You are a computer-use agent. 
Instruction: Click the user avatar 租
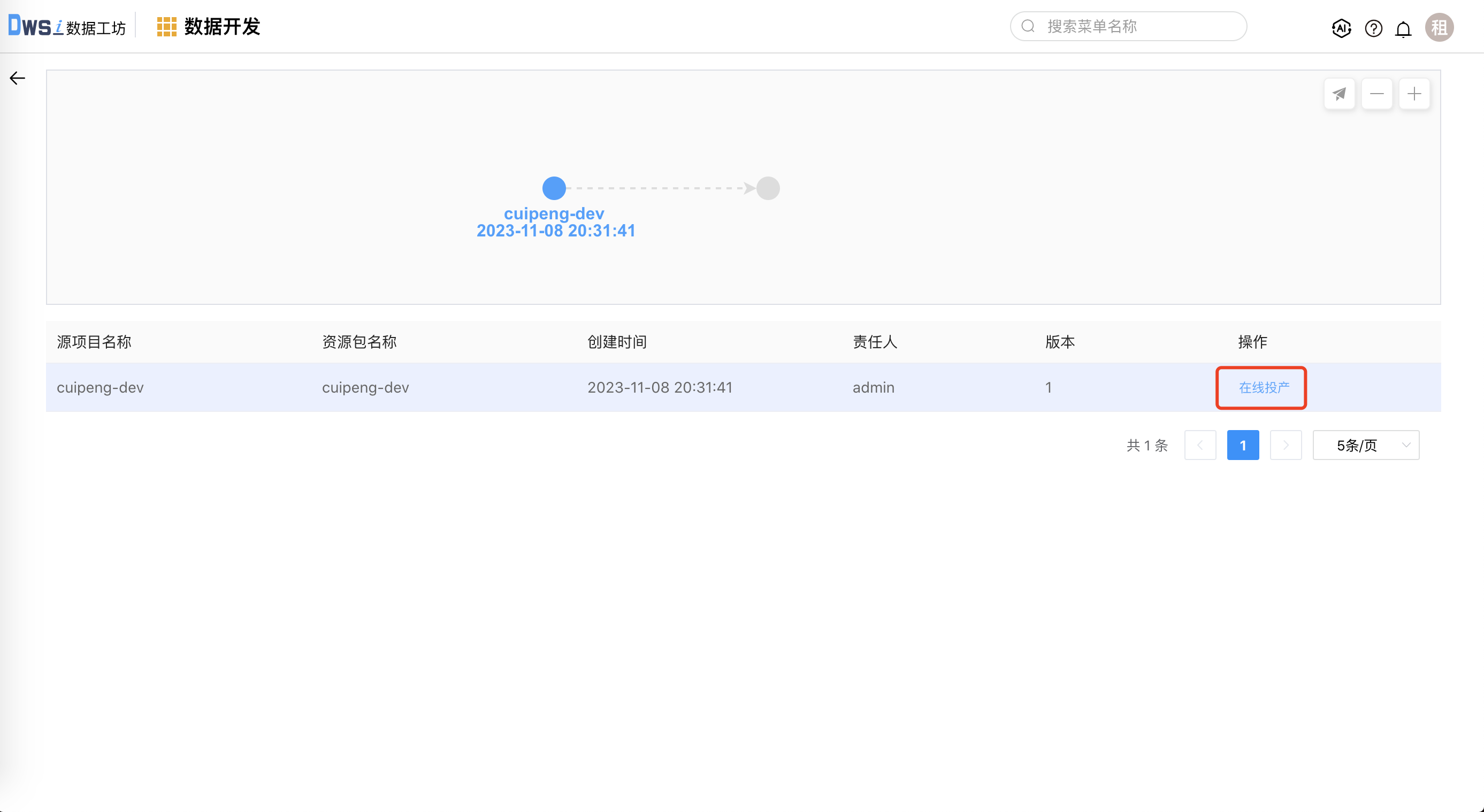(x=1439, y=28)
